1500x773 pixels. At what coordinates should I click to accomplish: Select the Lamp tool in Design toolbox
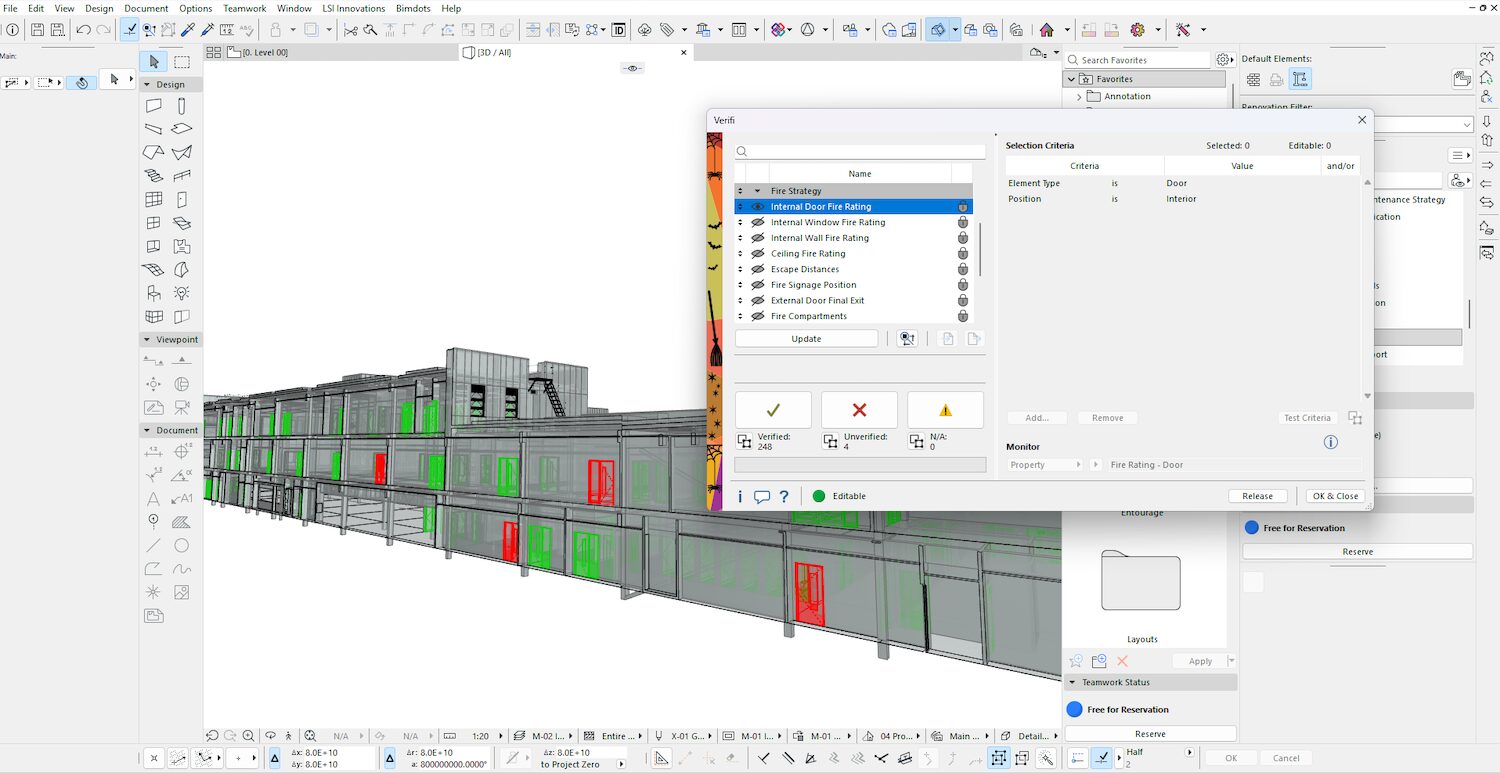(181, 293)
